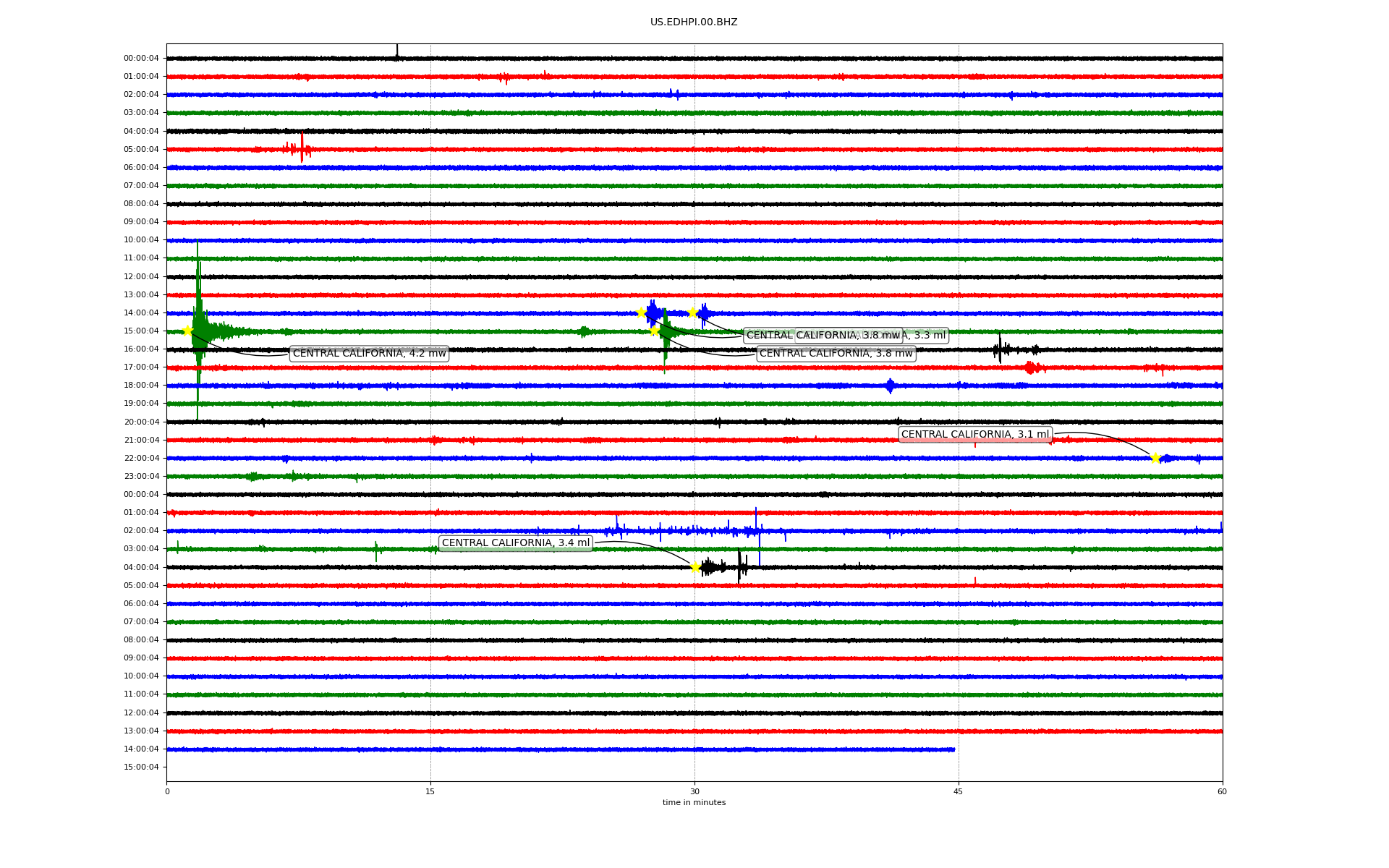Click the 30 tick on the time axis

coord(694,791)
